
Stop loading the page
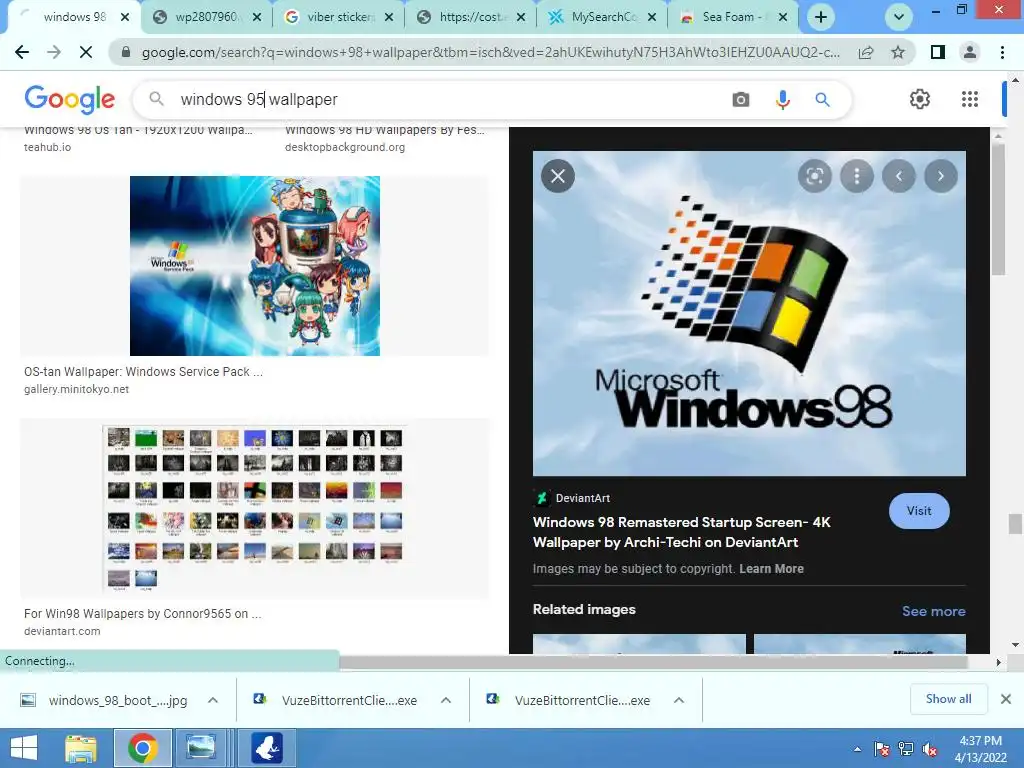pos(86,52)
